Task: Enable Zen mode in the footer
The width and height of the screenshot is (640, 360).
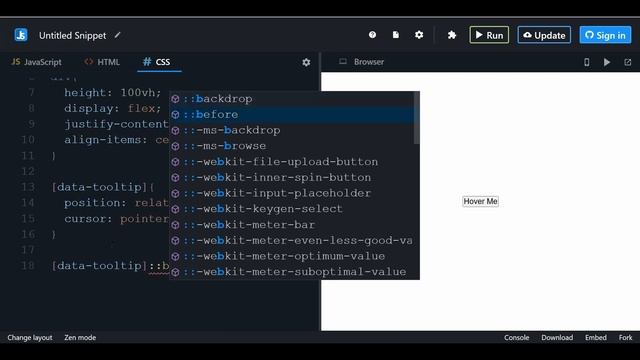Action: (x=80, y=338)
